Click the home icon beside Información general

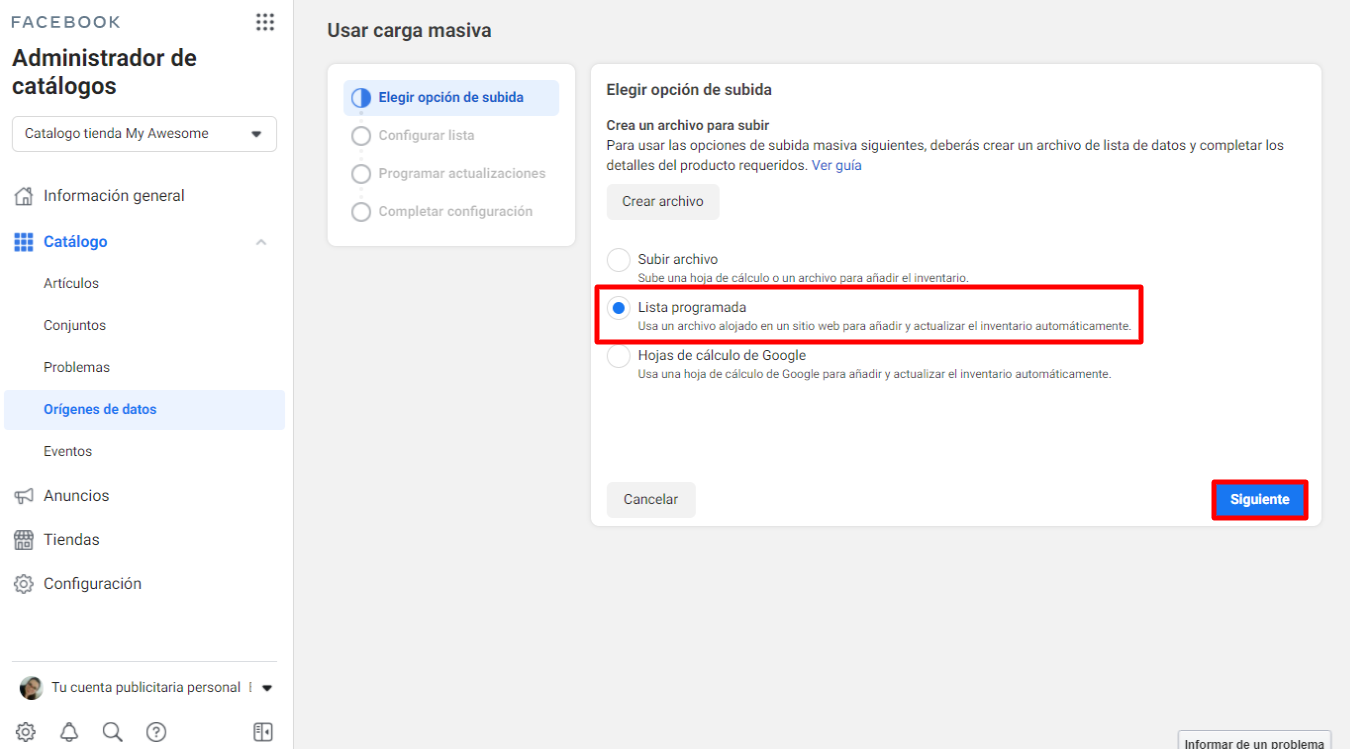(x=24, y=196)
